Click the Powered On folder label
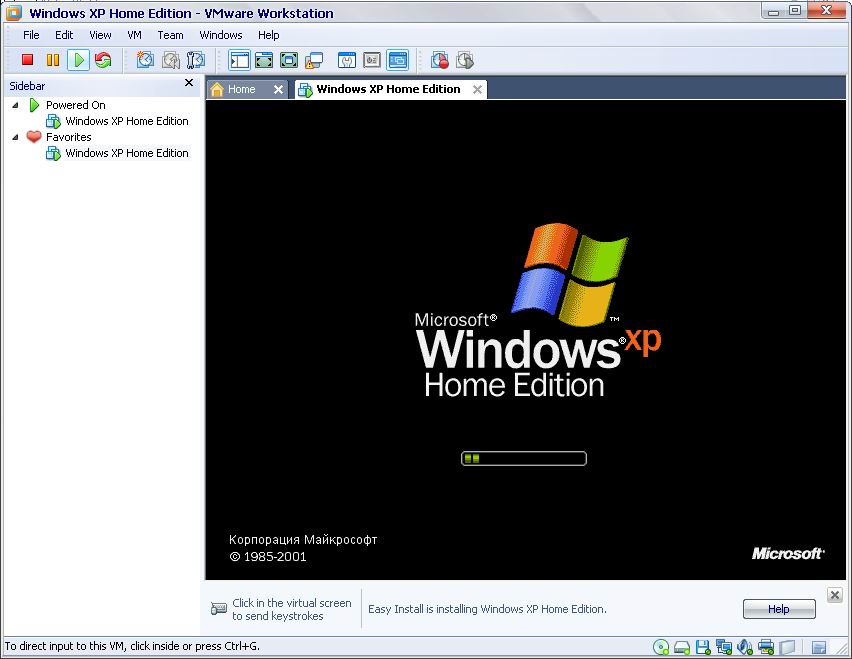Image resolution: width=852 pixels, height=659 pixels. tap(76, 105)
